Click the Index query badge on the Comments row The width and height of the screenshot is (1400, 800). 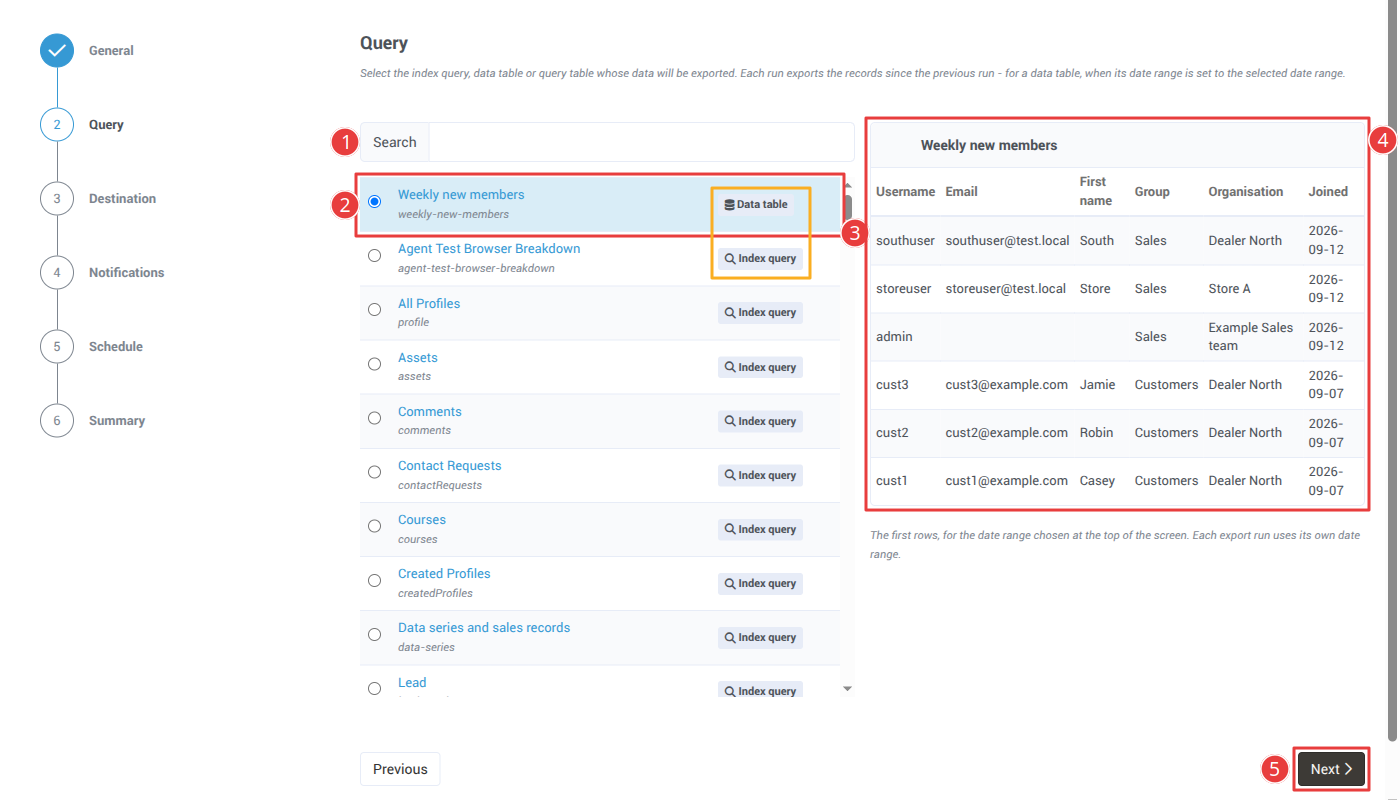pyautogui.click(x=760, y=421)
